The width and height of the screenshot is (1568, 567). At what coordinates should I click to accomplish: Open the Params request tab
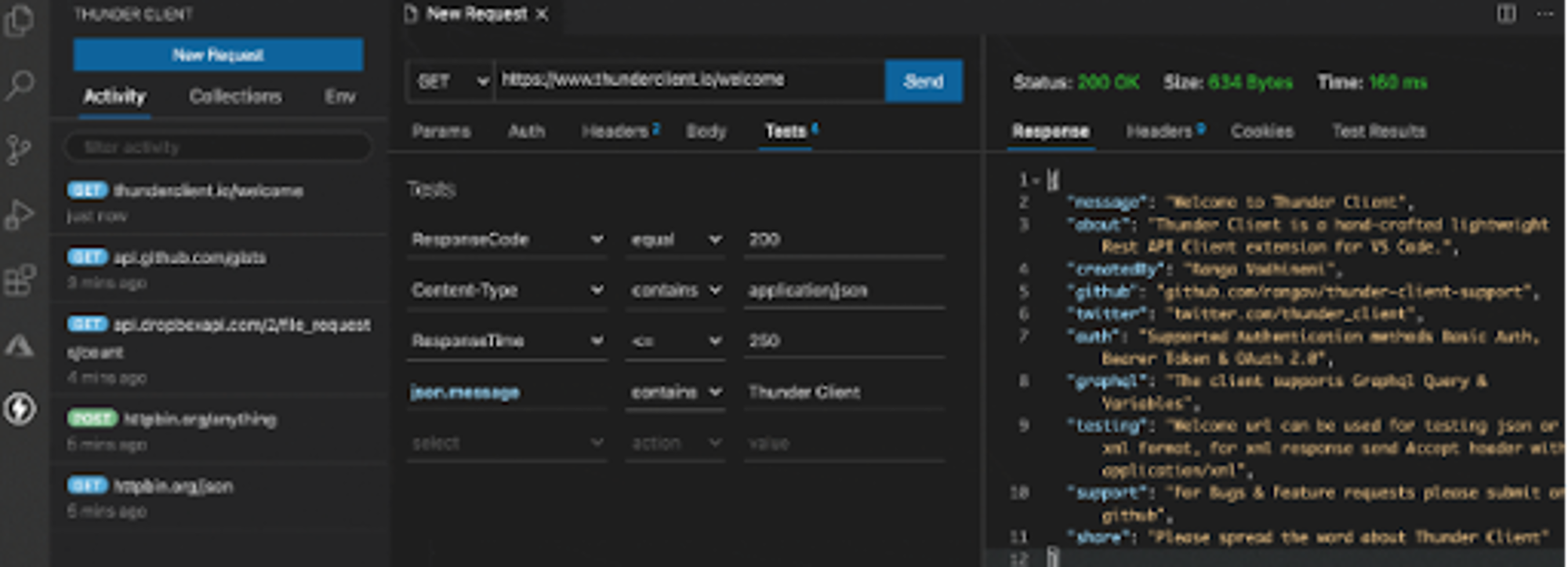click(x=441, y=132)
